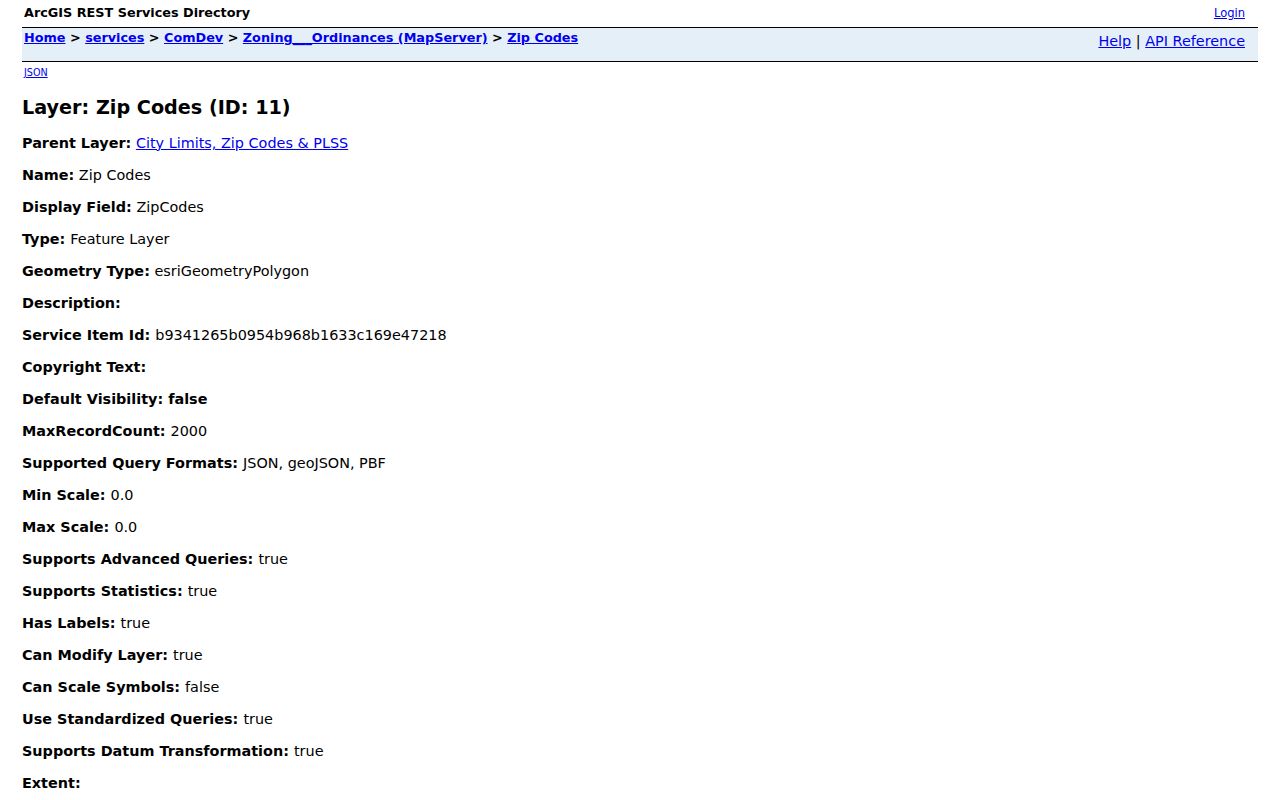Screen dimensions: 1280x800
Task: Click the esriGeometryPolygon geometry type value
Action: pyautogui.click(x=231, y=271)
